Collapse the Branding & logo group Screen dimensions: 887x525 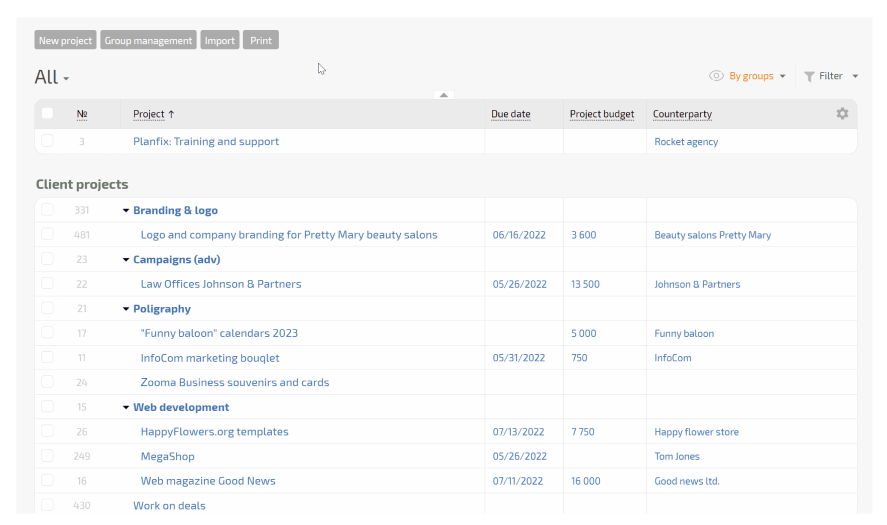point(126,211)
